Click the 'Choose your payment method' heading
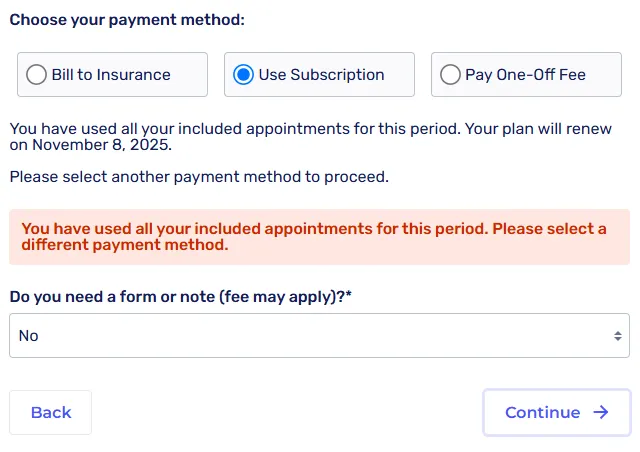The height and width of the screenshot is (452, 640). point(127,19)
